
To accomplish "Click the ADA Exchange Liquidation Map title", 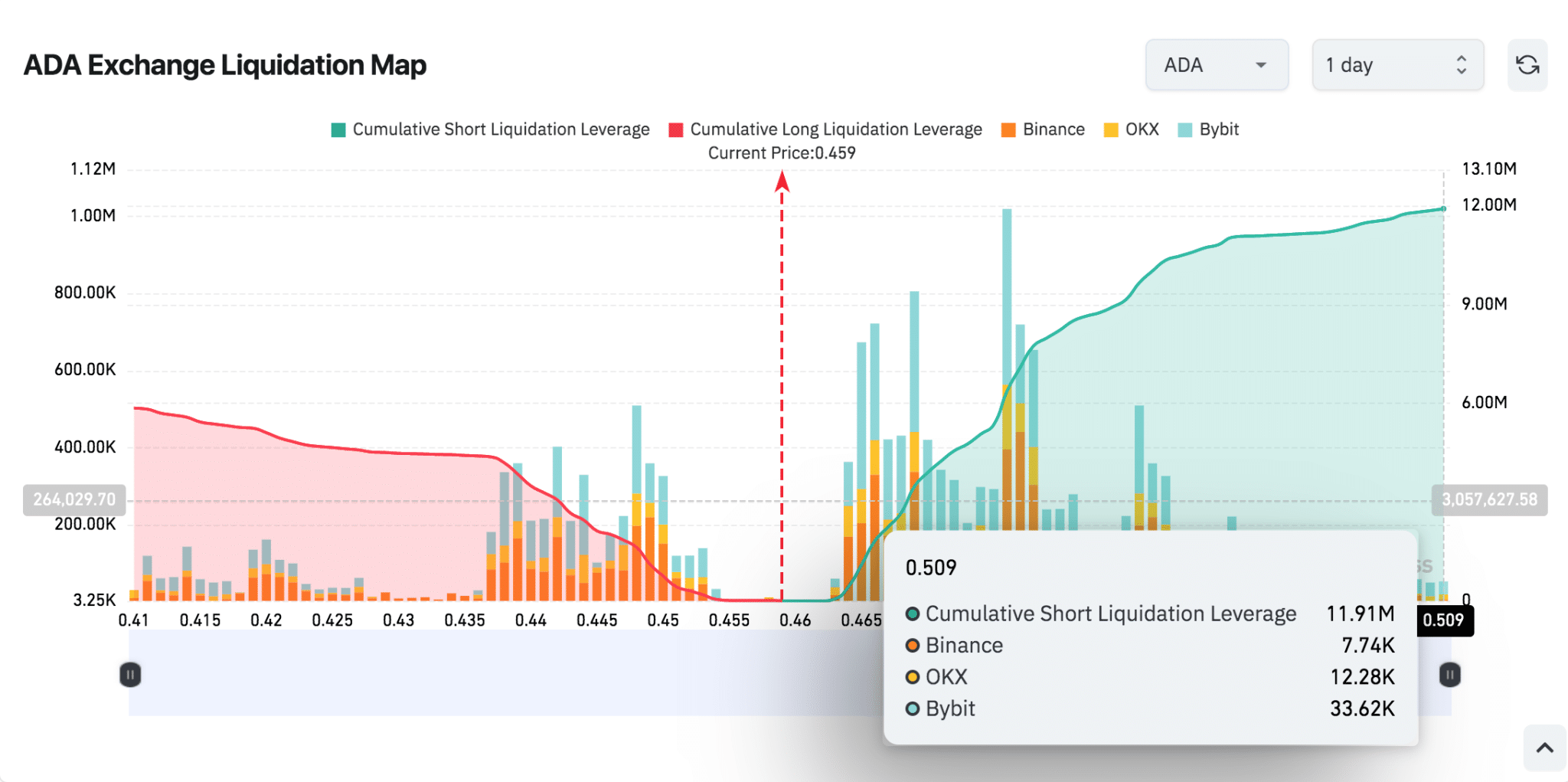I will (225, 65).
